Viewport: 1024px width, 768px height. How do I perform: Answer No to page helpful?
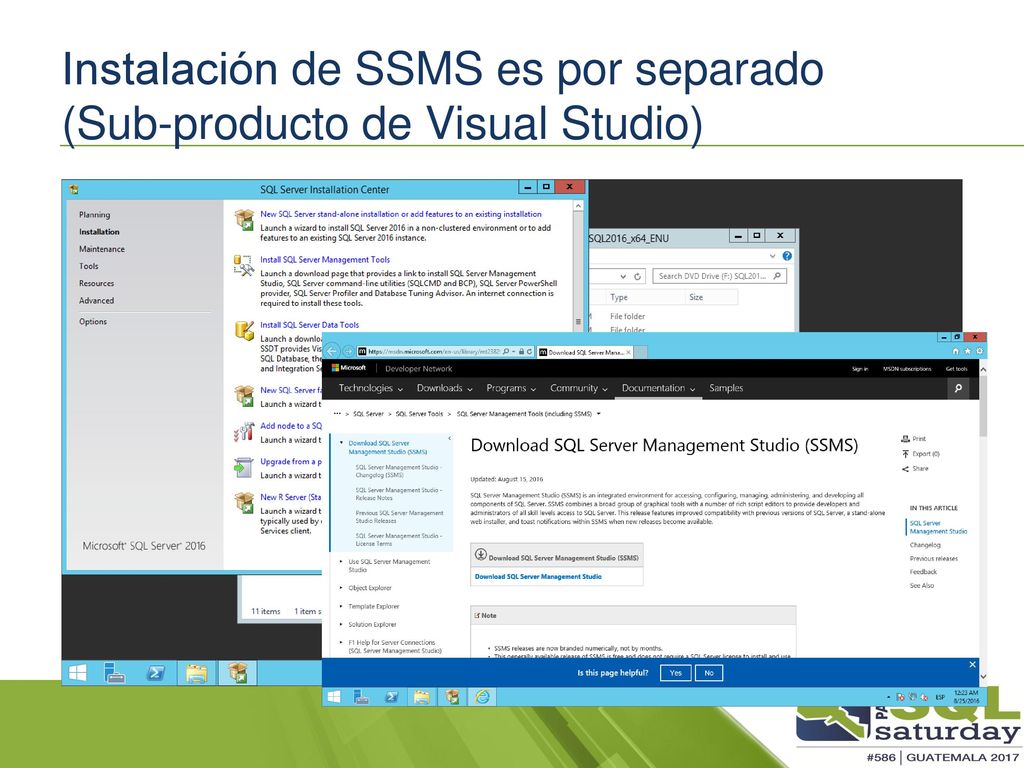709,673
